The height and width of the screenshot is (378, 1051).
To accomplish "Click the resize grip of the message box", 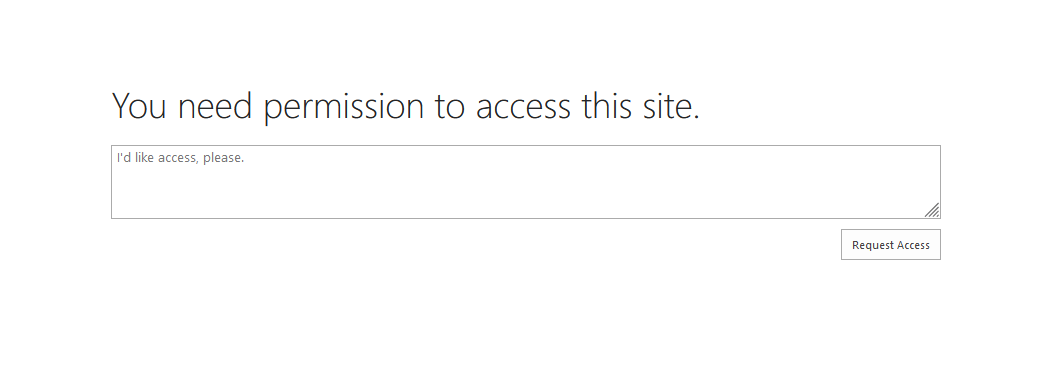I will 932,210.
